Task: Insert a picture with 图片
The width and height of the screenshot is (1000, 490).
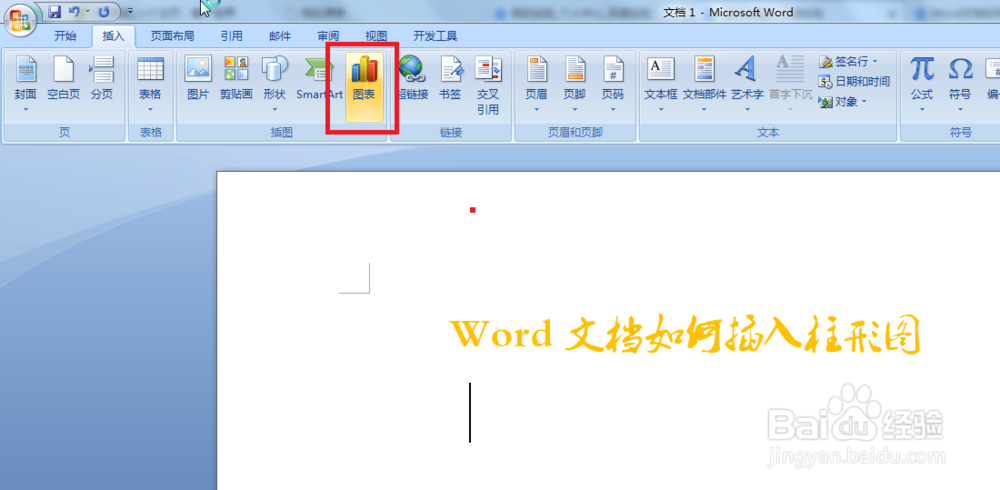Action: [198, 78]
